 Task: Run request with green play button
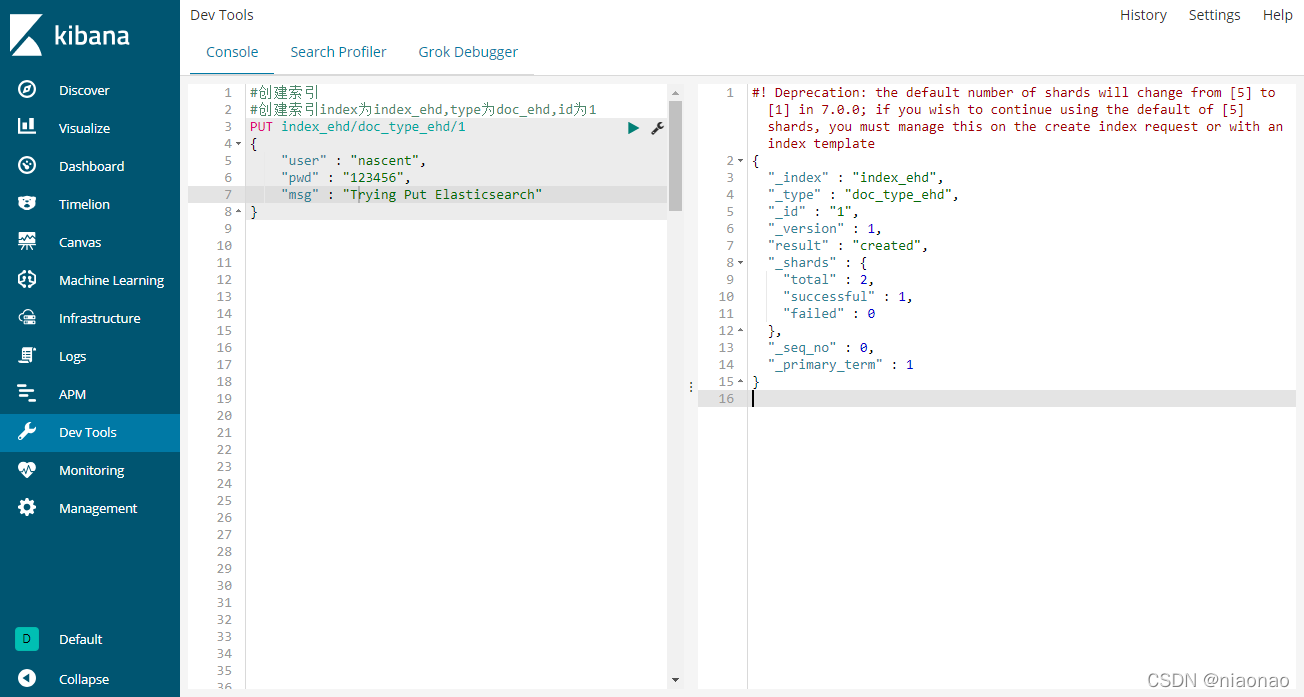coord(633,127)
